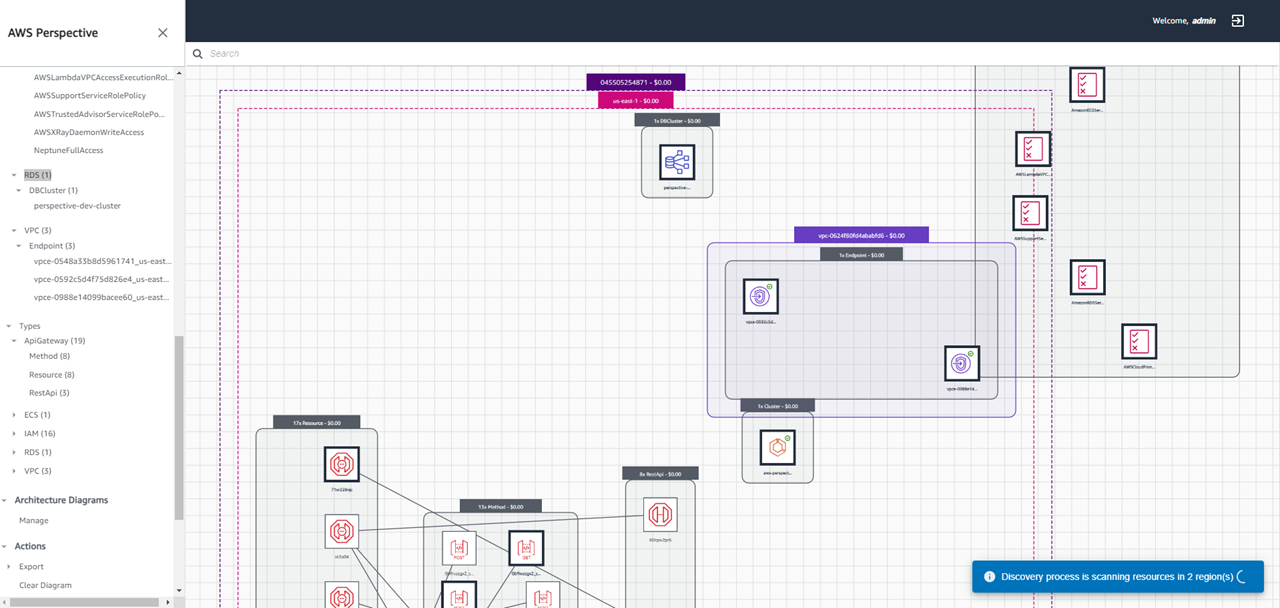Expand the ECS (1) tree node
The image size is (1280, 608).
point(13,414)
